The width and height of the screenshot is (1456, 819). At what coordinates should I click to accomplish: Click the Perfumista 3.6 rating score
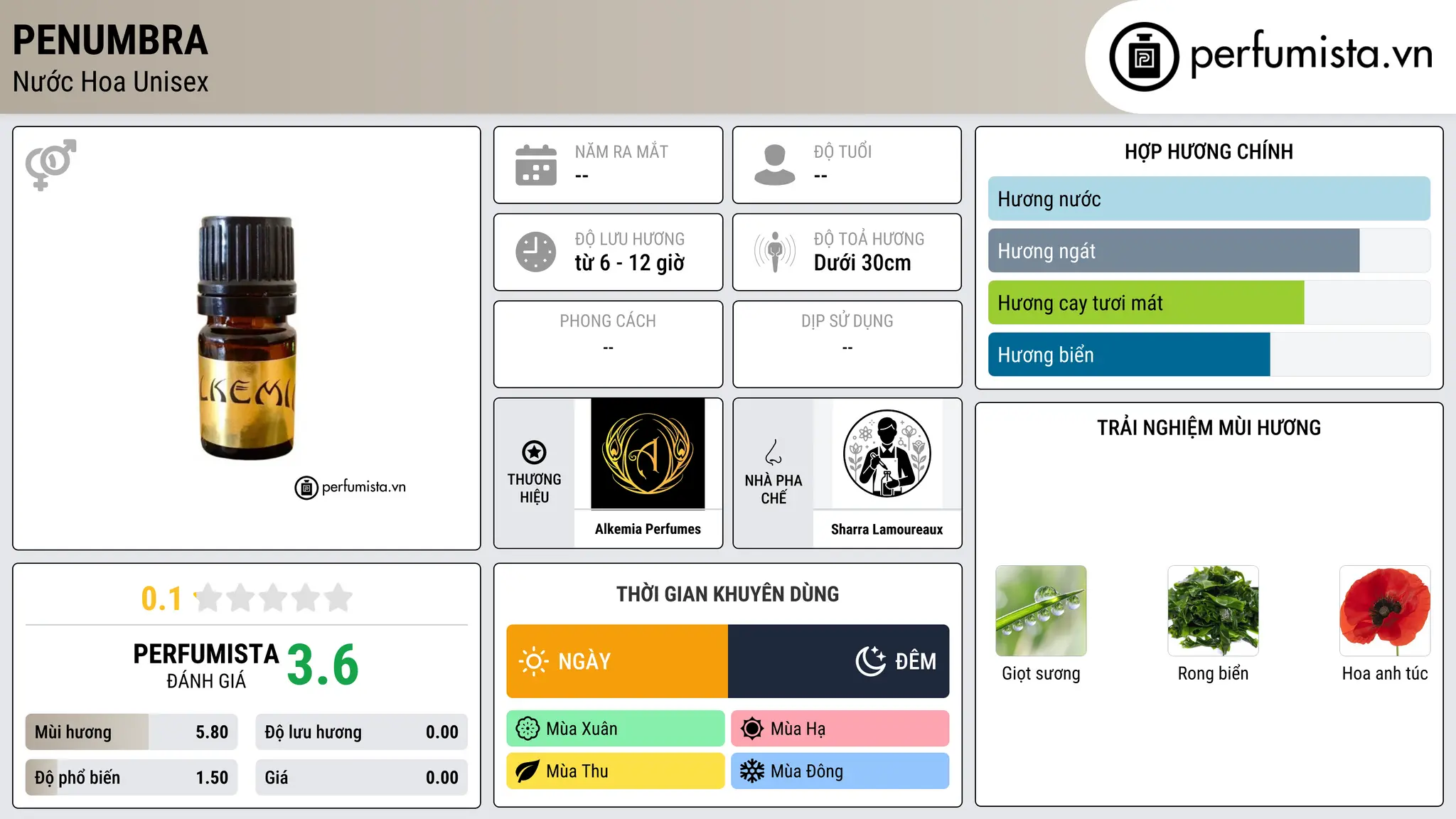(323, 665)
